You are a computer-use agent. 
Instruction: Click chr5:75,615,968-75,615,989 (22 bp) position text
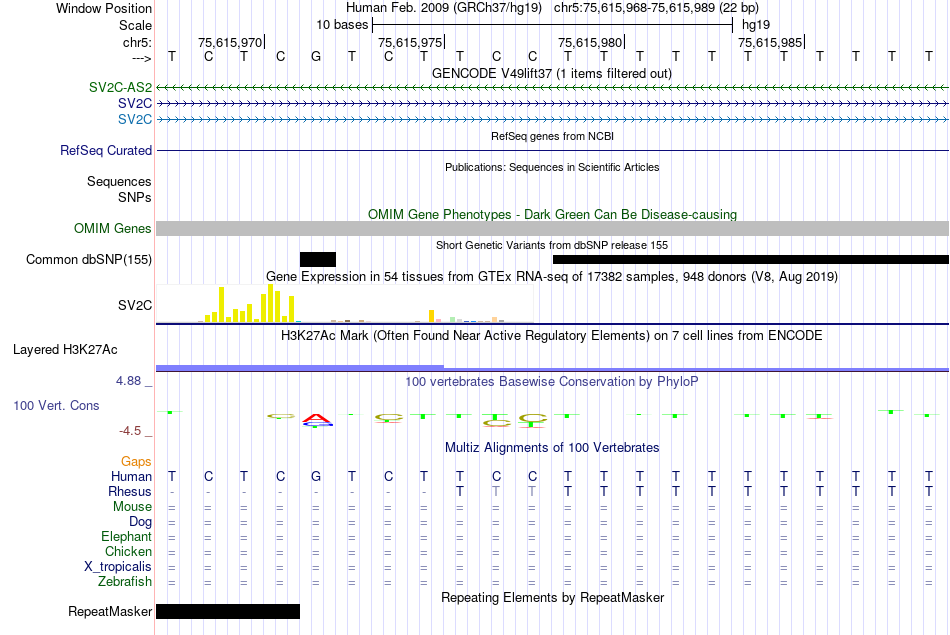[x=656, y=8]
